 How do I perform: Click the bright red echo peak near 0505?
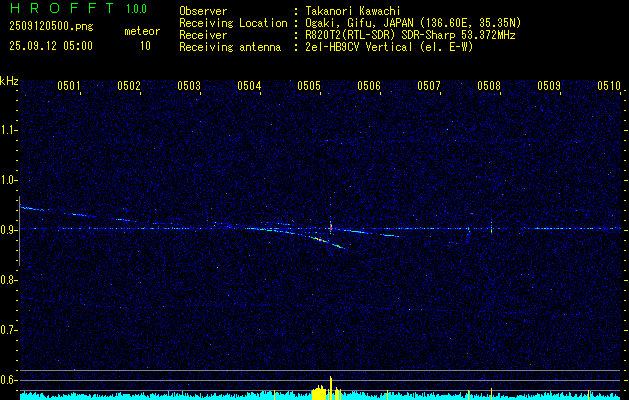coord(331,227)
